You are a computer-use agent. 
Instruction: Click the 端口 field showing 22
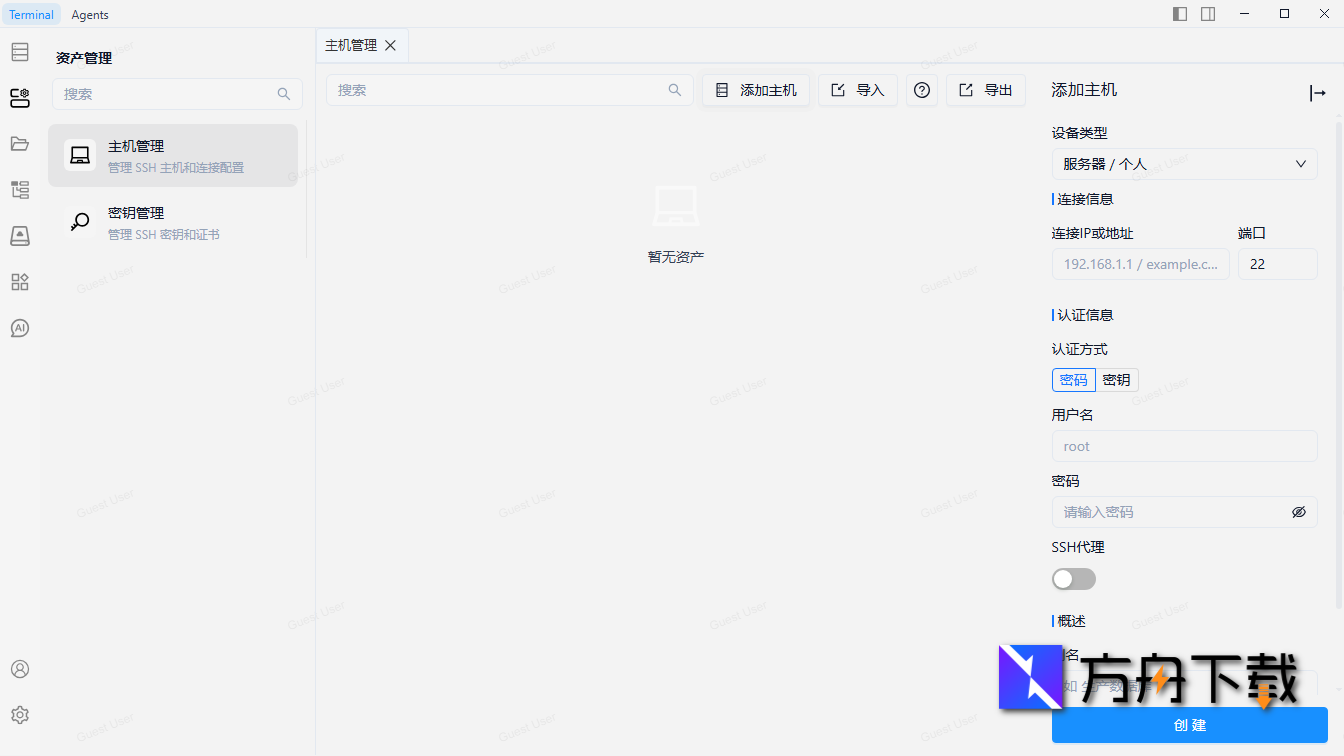click(1278, 264)
